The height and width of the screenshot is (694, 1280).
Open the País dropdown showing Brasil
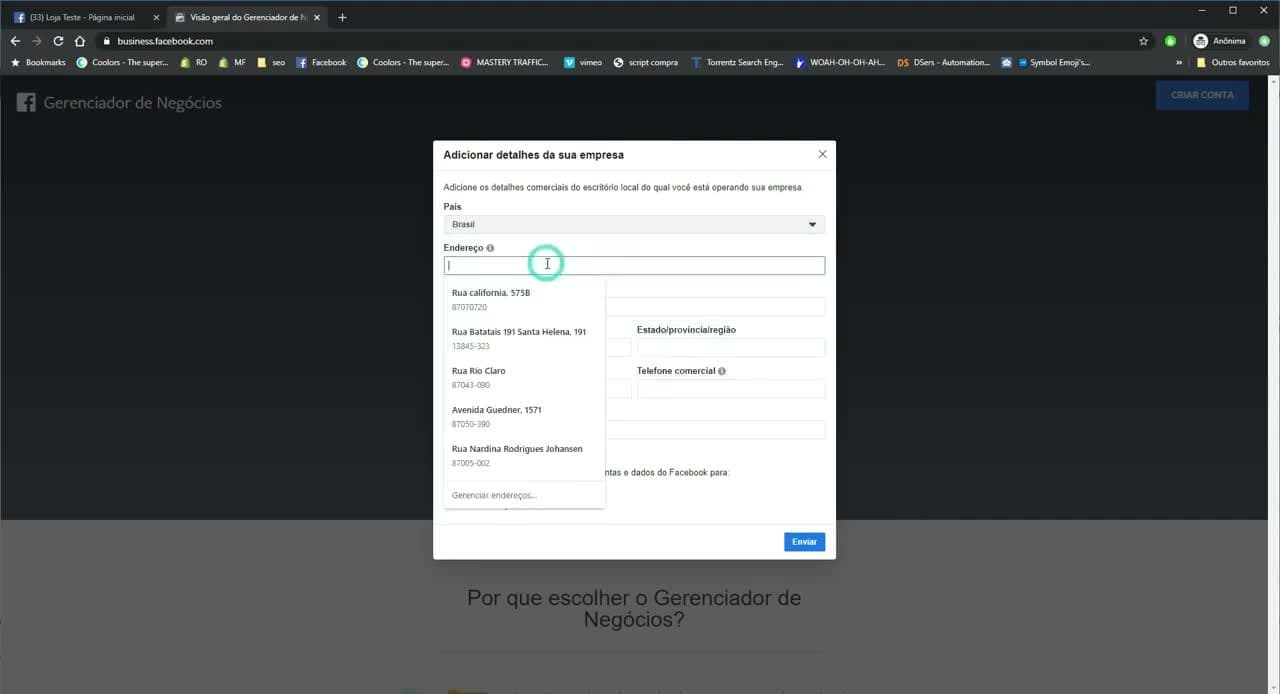click(x=634, y=225)
